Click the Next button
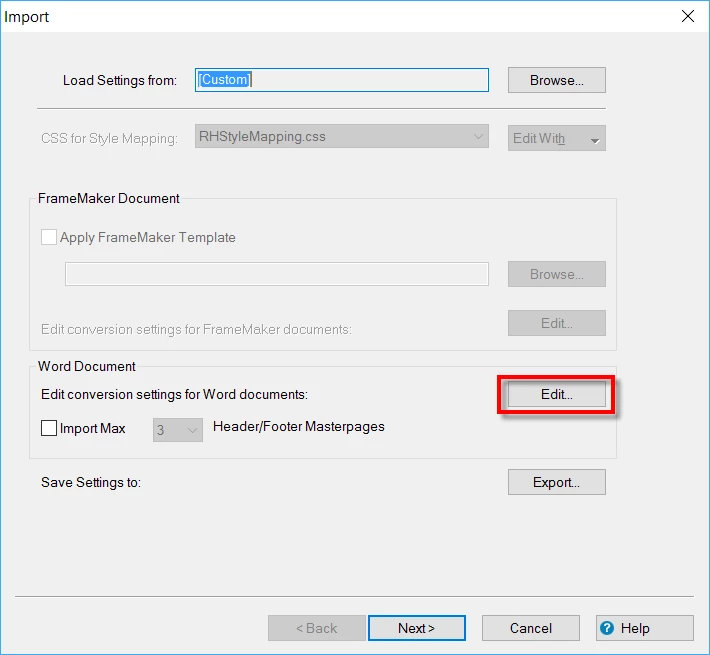This screenshot has height=655, width=710. [x=417, y=628]
